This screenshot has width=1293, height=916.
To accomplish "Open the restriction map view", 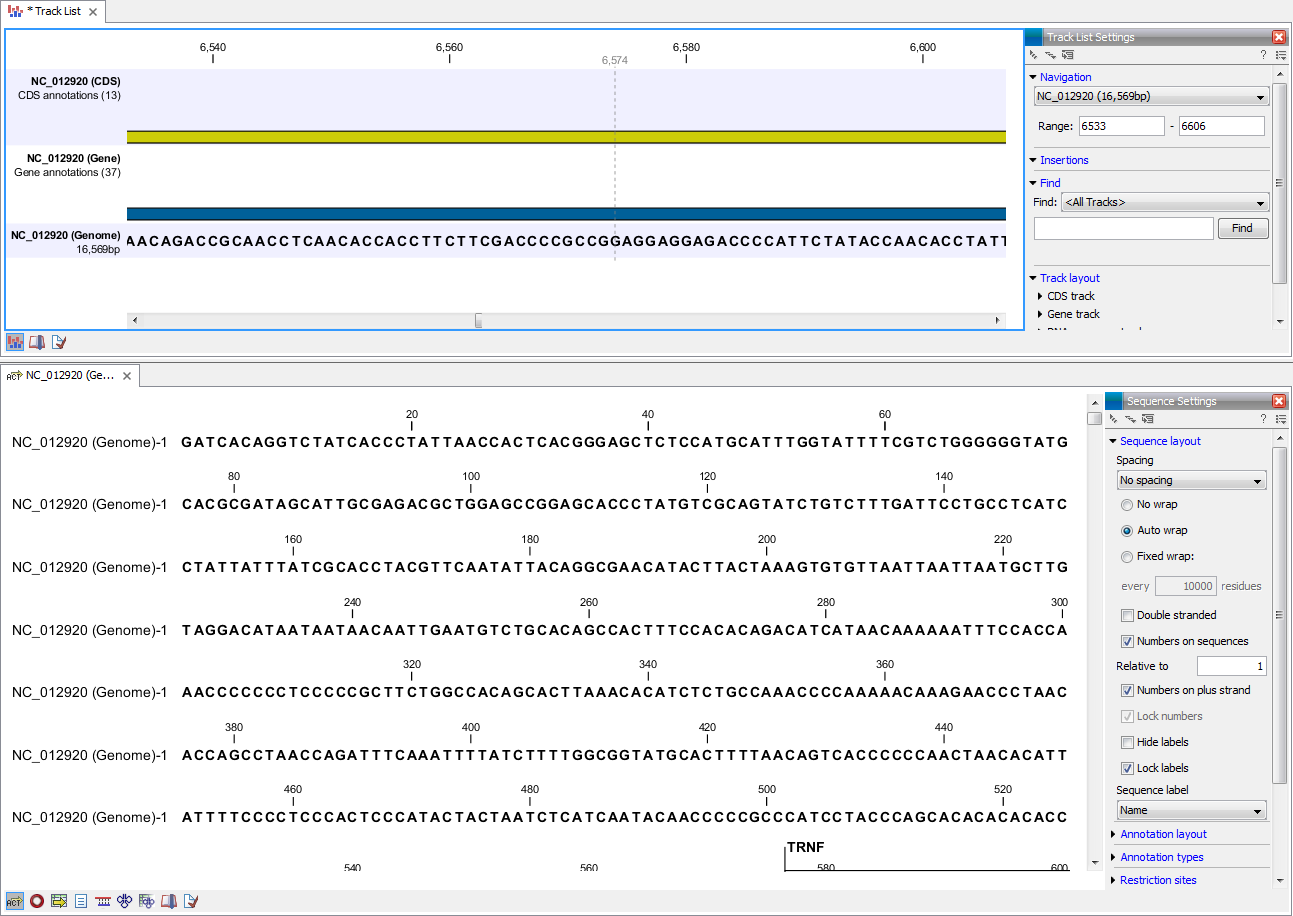I will [x=103, y=901].
